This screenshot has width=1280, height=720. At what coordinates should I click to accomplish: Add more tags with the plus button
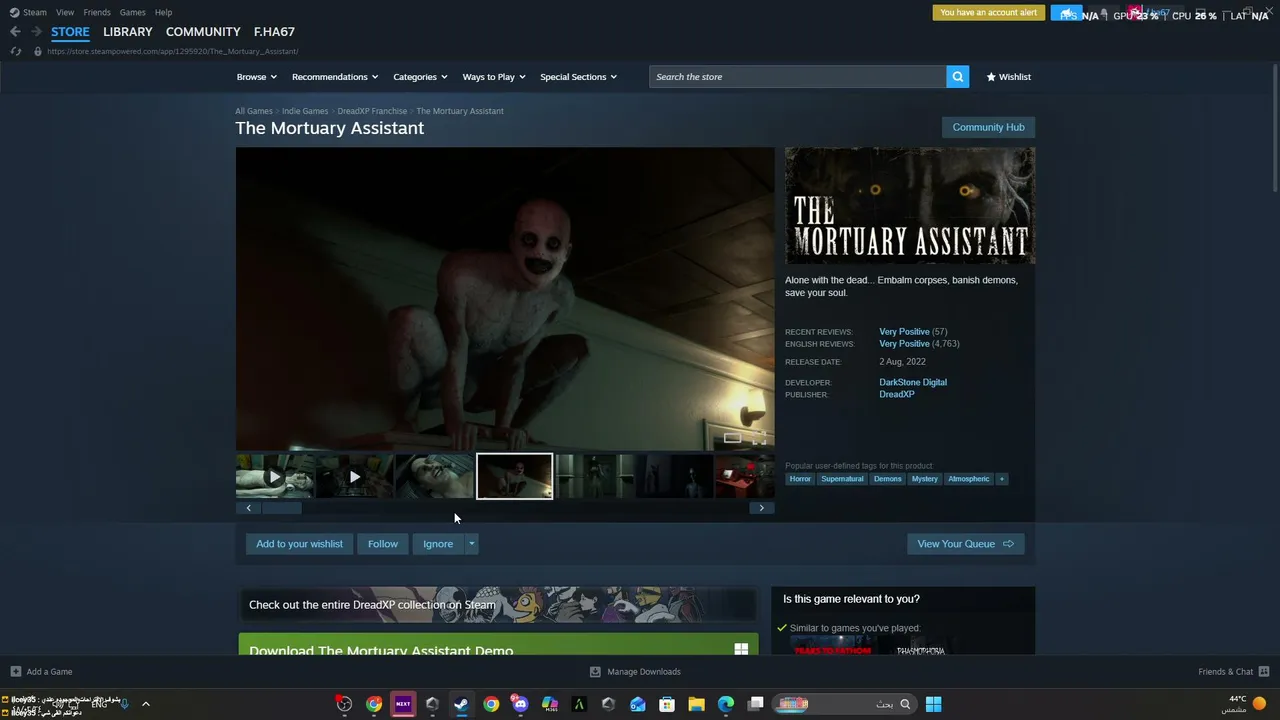click(x=1001, y=479)
